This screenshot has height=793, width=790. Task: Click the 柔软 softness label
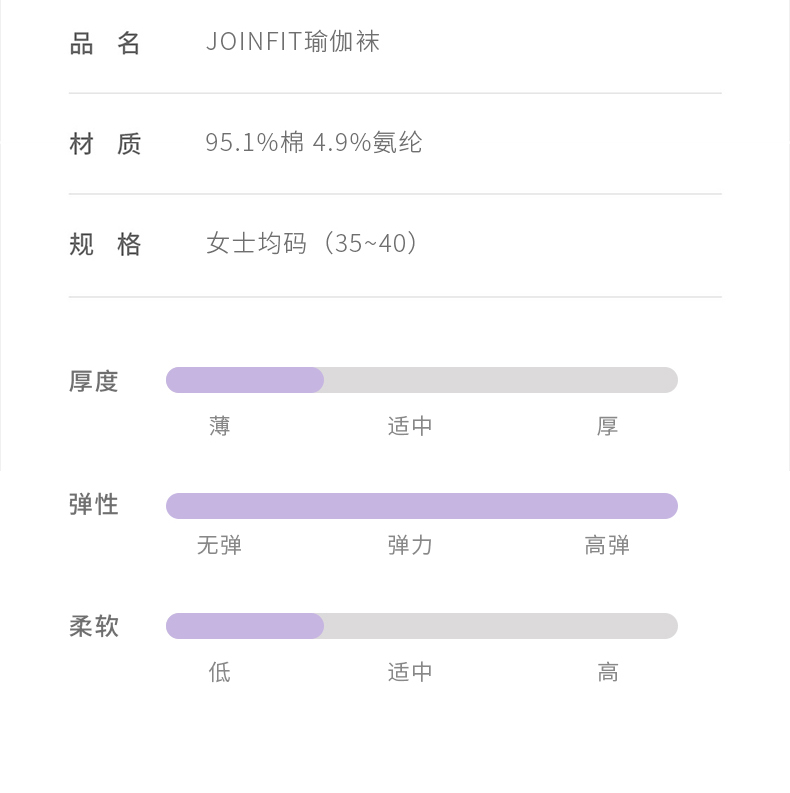[x=94, y=627]
